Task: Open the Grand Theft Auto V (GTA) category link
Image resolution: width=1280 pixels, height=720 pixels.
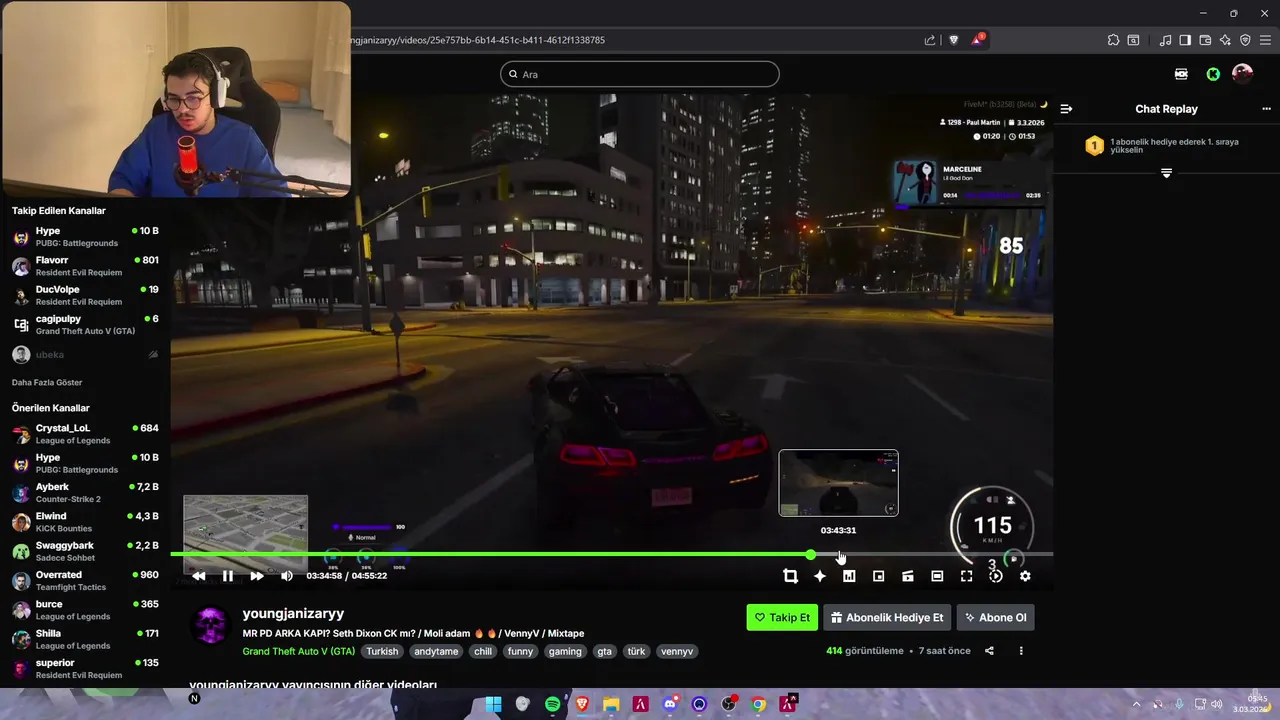Action: click(x=298, y=651)
